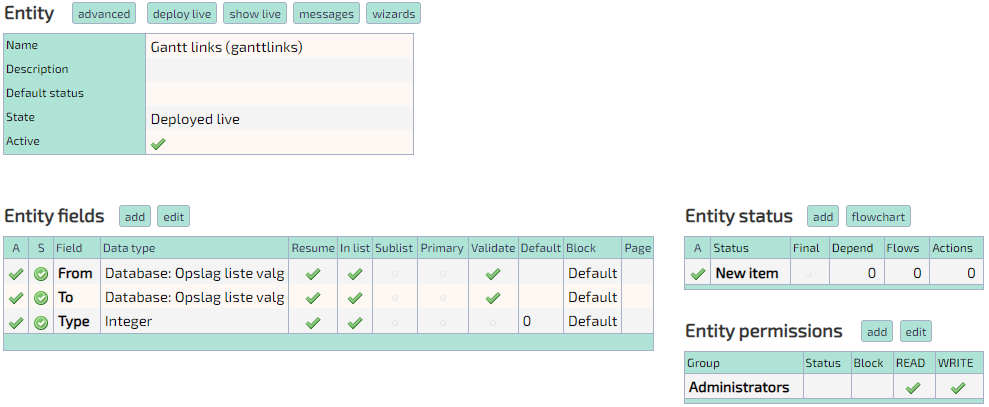Screen dimensions: 989x407
Task: Open the advanced entity settings
Action: [105, 14]
